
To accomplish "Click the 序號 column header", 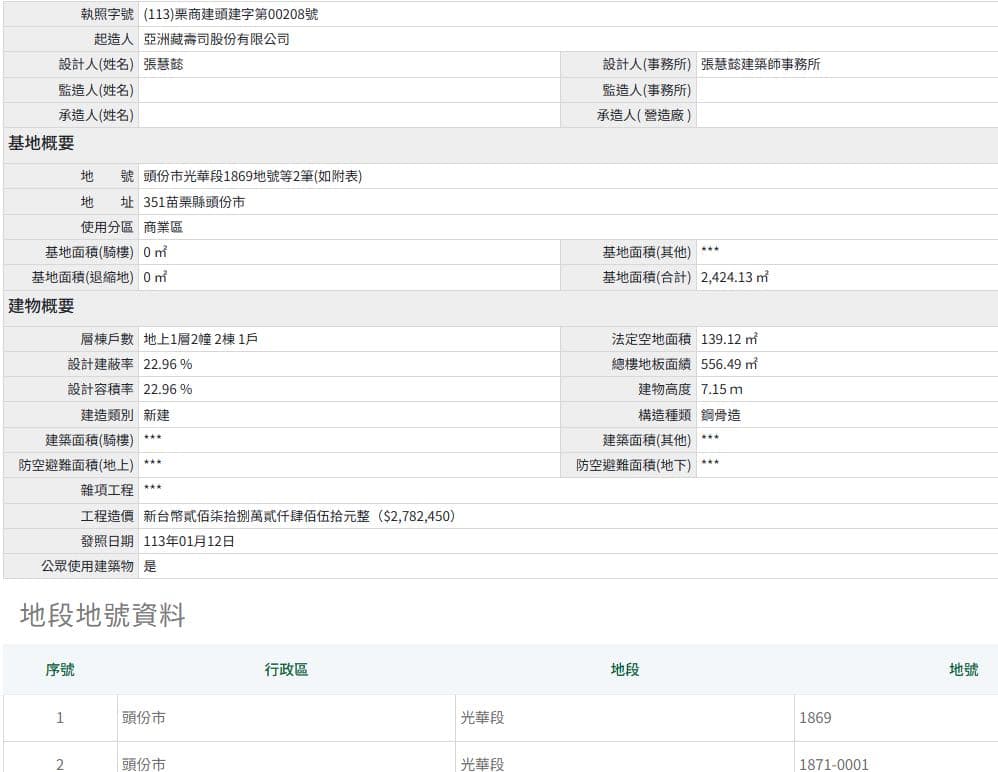I will tap(59, 670).
